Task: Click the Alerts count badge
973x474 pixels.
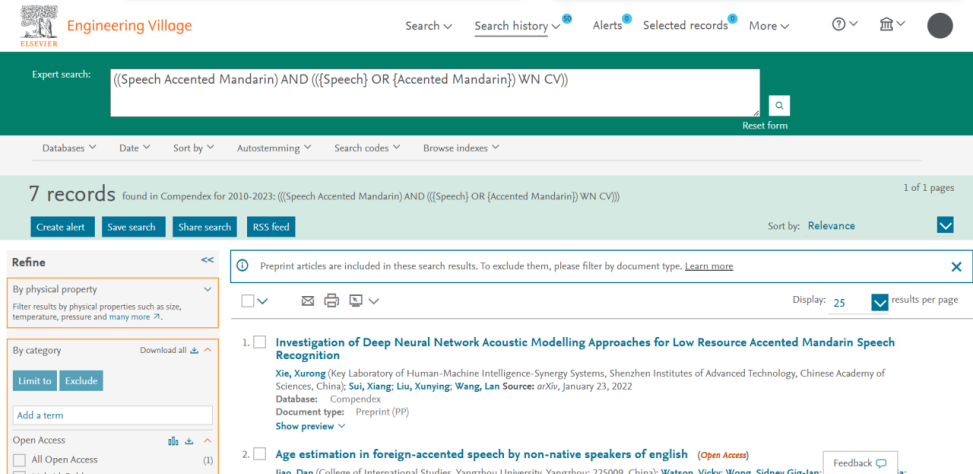Action: coord(627,19)
